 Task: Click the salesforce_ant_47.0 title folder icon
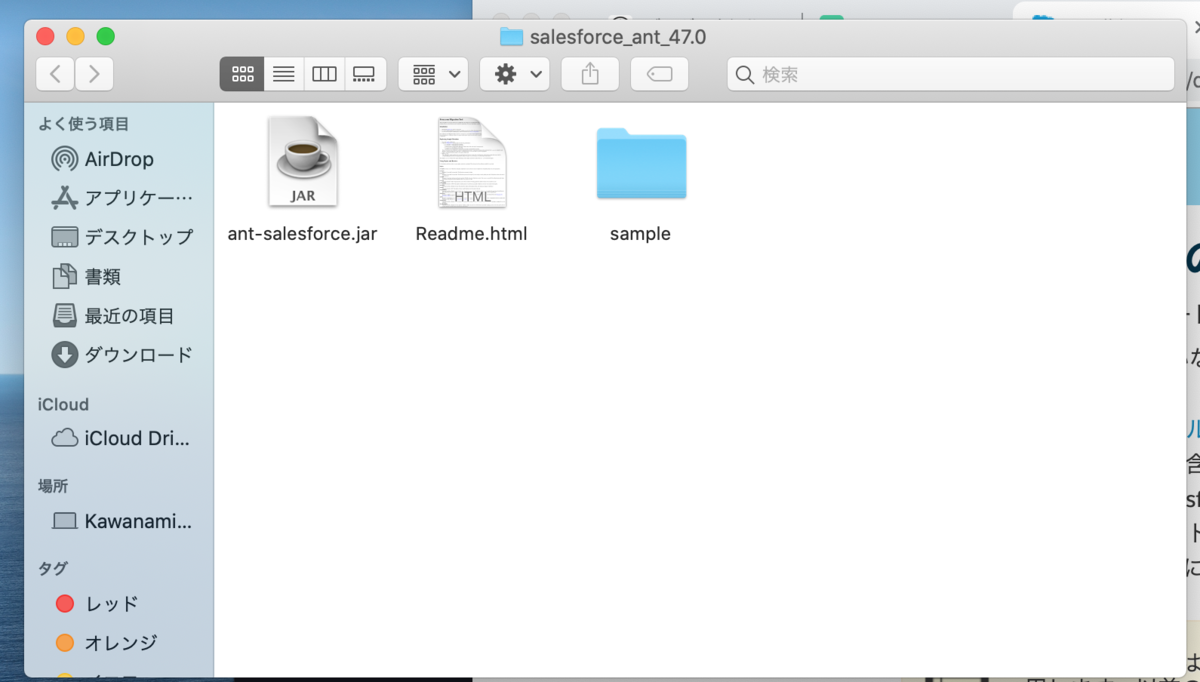(511, 37)
